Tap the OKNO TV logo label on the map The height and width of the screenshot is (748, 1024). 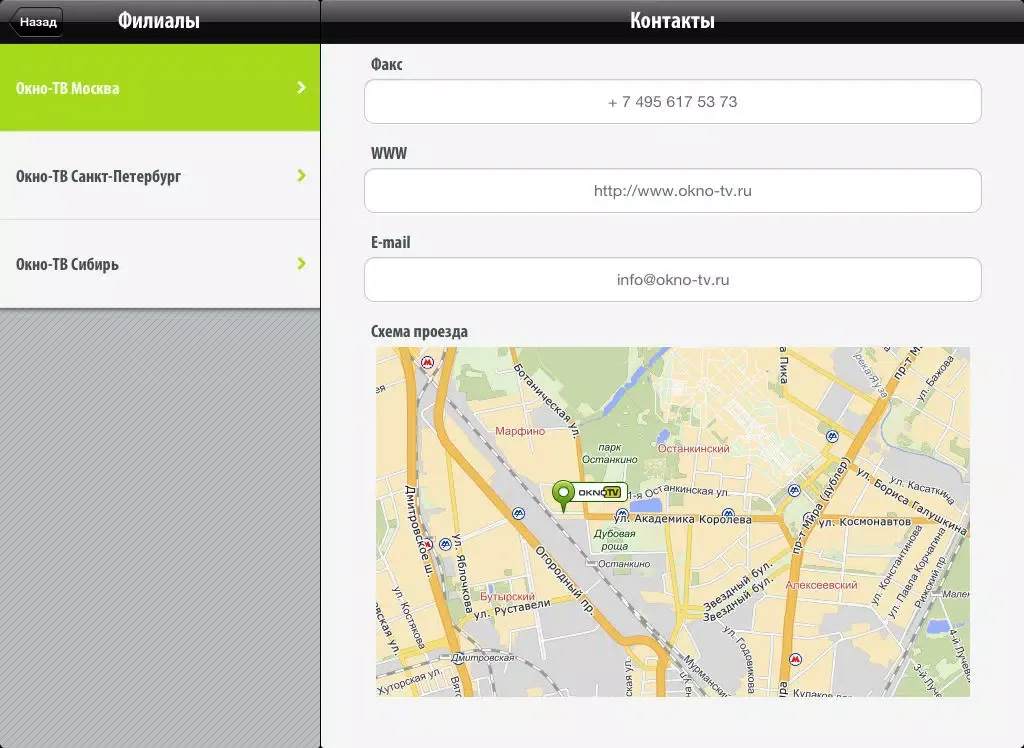(601, 492)
